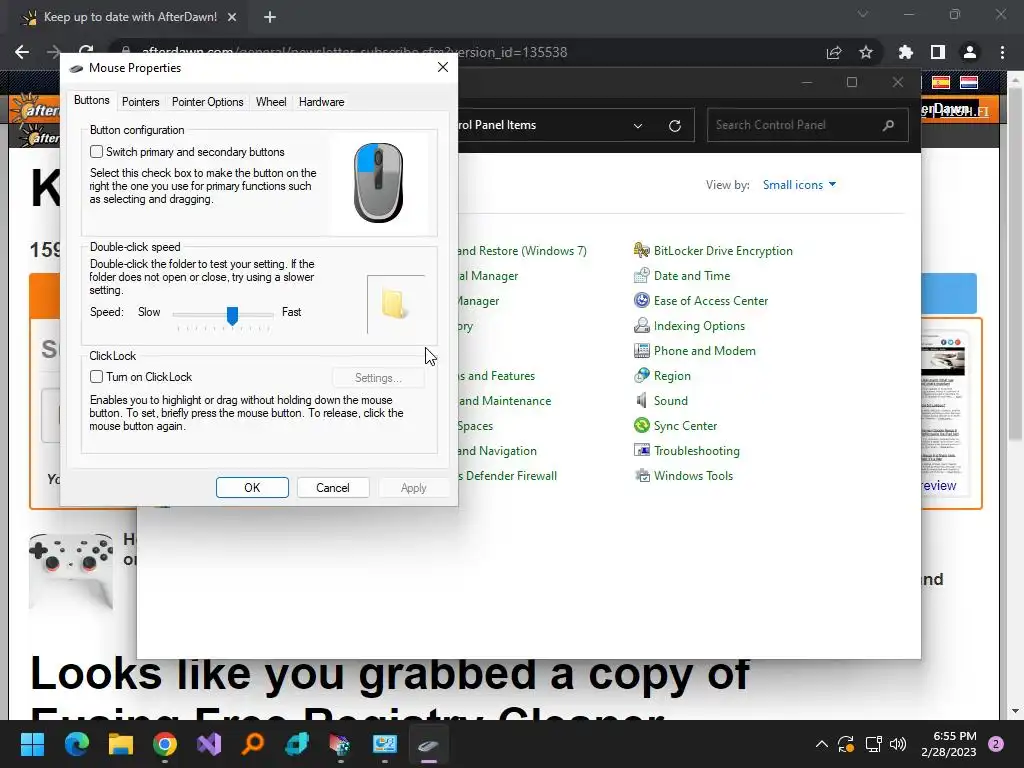
Task: Open the Hardware tab
Action: pos(321,102)
